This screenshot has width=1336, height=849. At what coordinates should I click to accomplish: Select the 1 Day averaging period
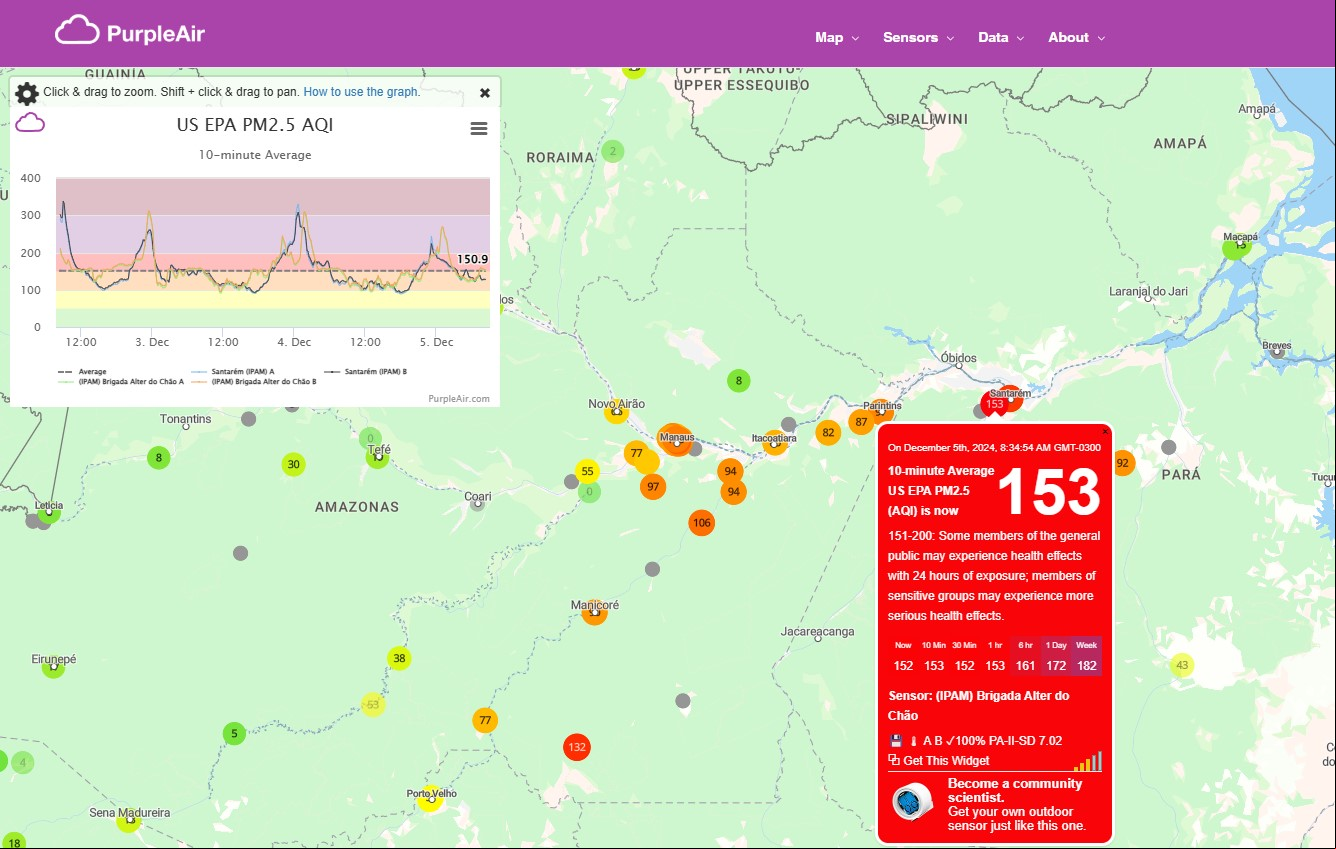pyautogui.click(x=1056, y=656)
